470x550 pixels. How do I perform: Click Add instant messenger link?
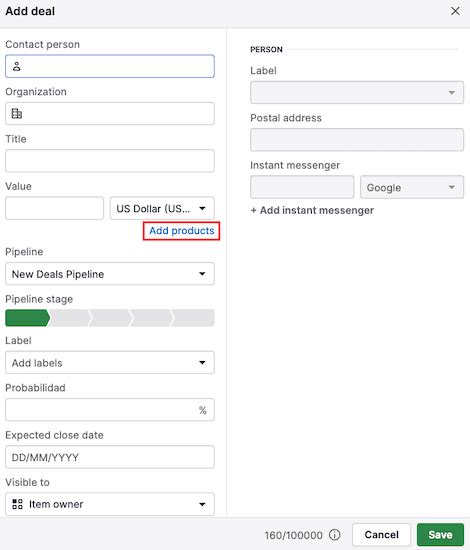[312, 210]
